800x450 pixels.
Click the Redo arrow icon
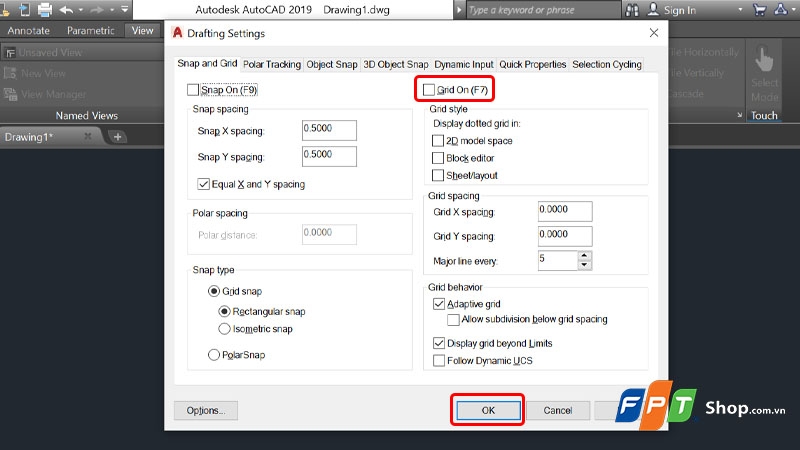pyautogui.click(x=97, y=9)
